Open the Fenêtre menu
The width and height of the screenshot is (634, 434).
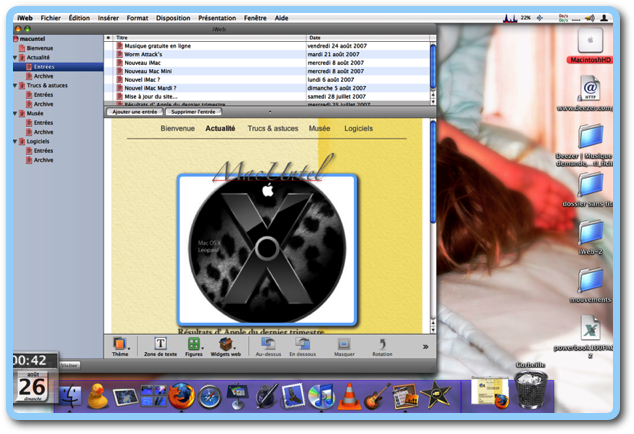click(x=255, y=18)
